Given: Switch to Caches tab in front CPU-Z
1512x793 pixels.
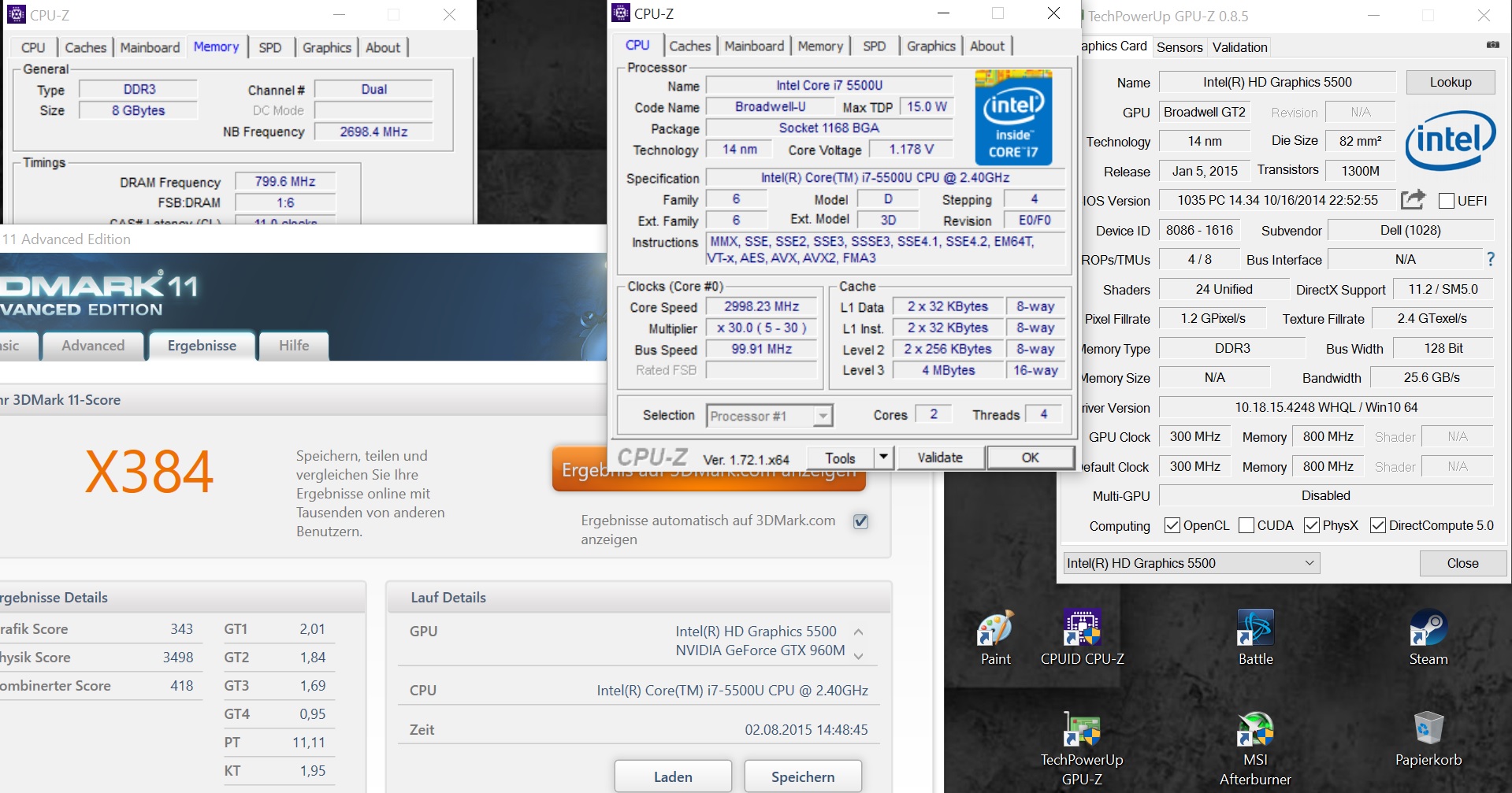Looking at the screenshot, I should 689,46.
